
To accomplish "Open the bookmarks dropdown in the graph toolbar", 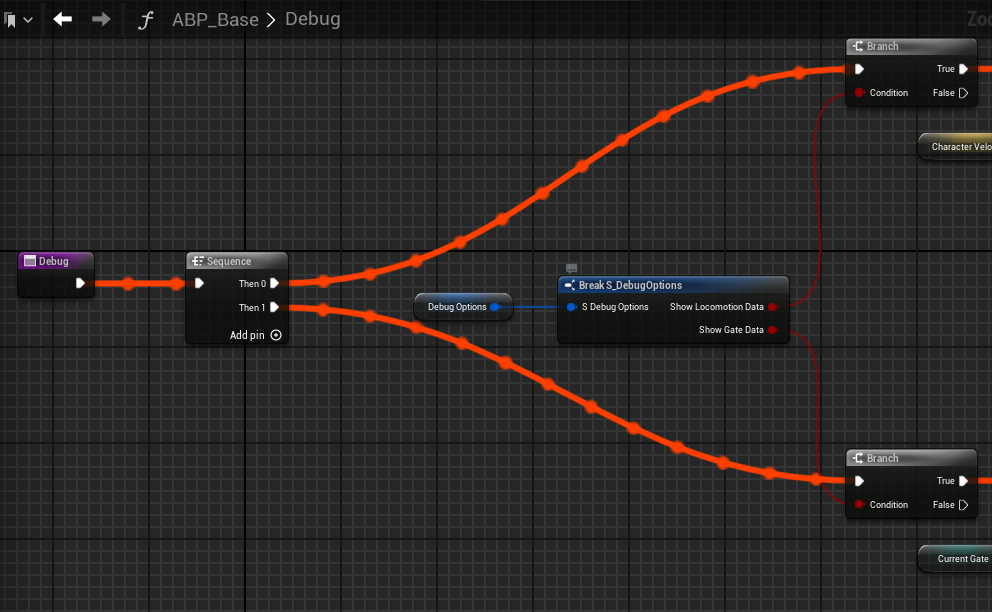I will pyautogui.click(x=18, y=20).
